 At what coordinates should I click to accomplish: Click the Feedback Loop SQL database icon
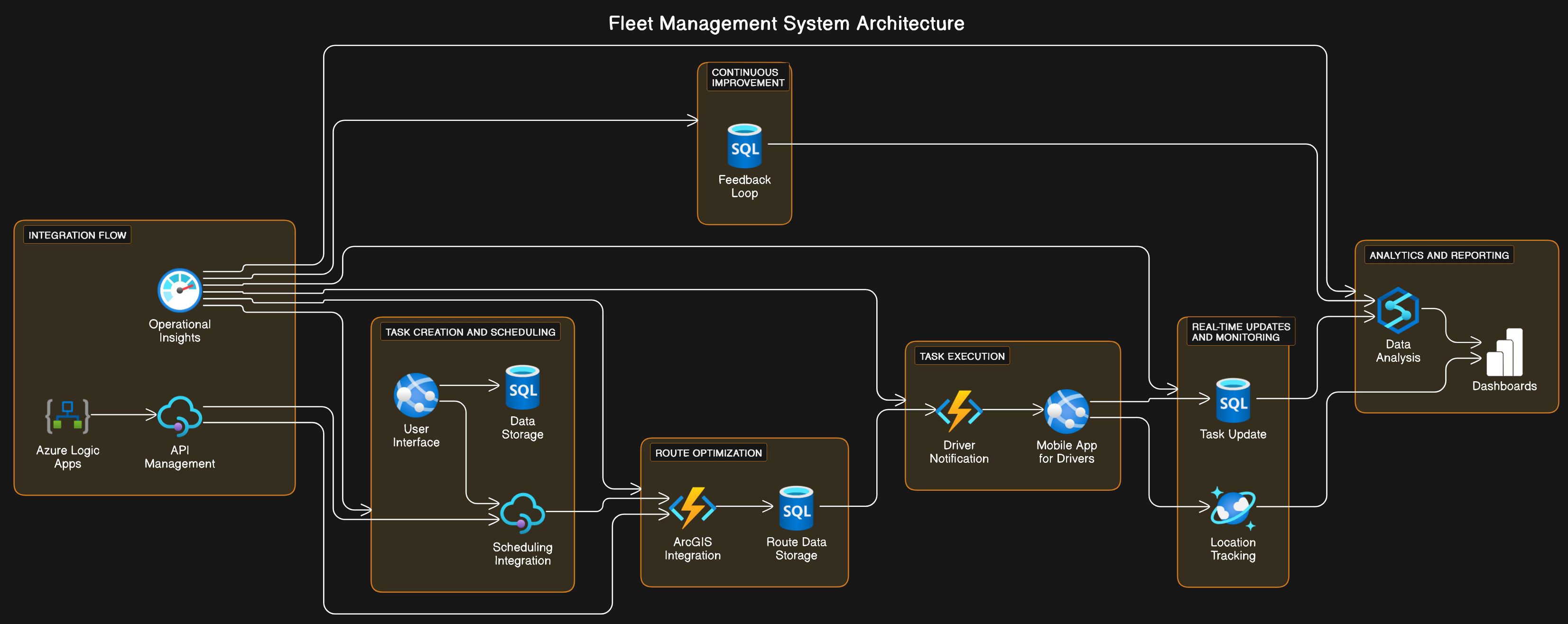coord(744,147)
